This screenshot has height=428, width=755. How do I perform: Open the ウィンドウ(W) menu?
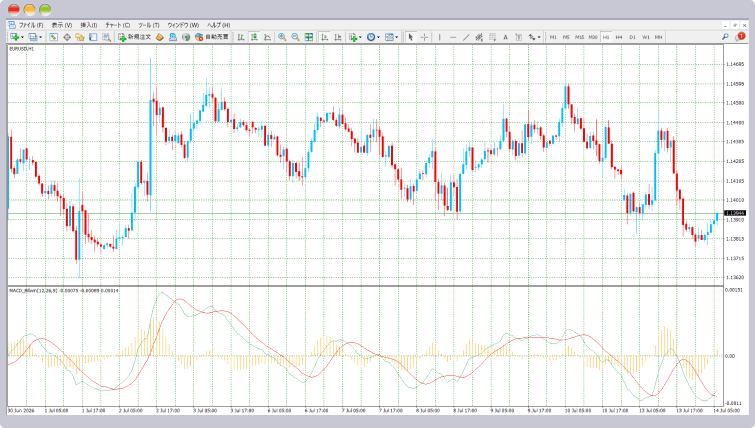click(x=183, y=25)
